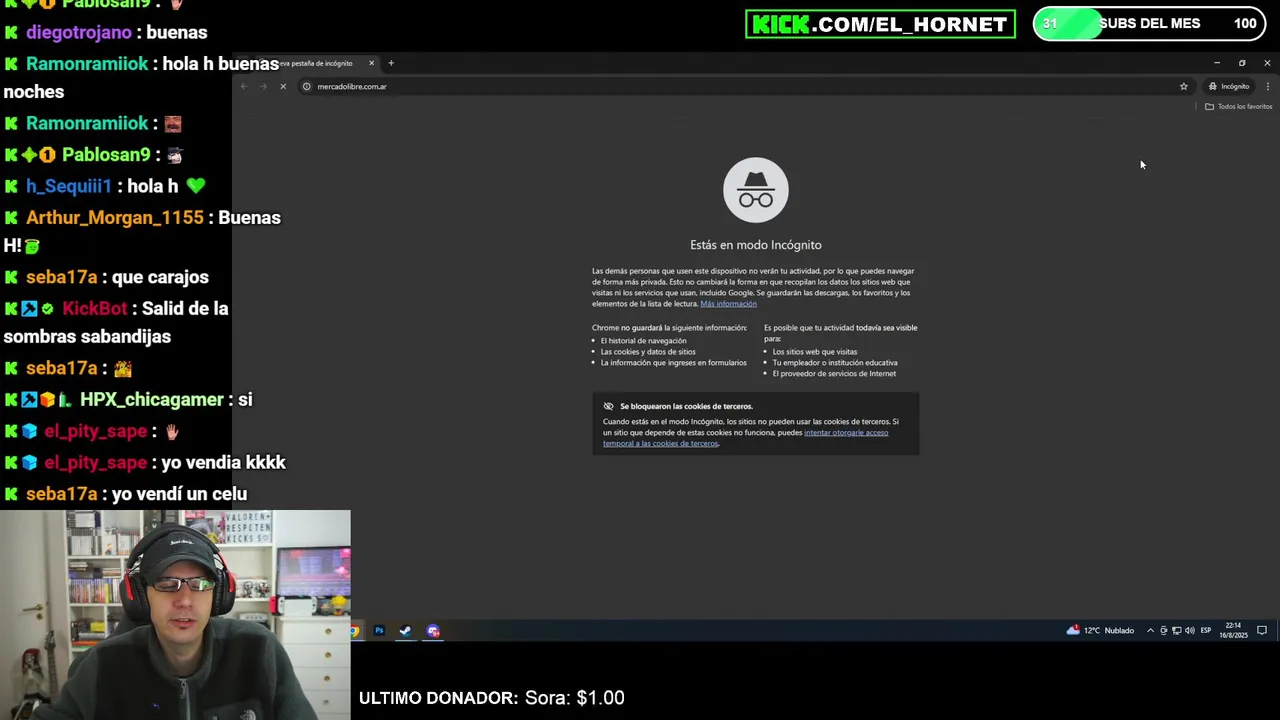This screenshot has height=720, width=1280.
Task: Click the stop loading button in Chrome
Action: pyautogui.click(x=283, y=86)
